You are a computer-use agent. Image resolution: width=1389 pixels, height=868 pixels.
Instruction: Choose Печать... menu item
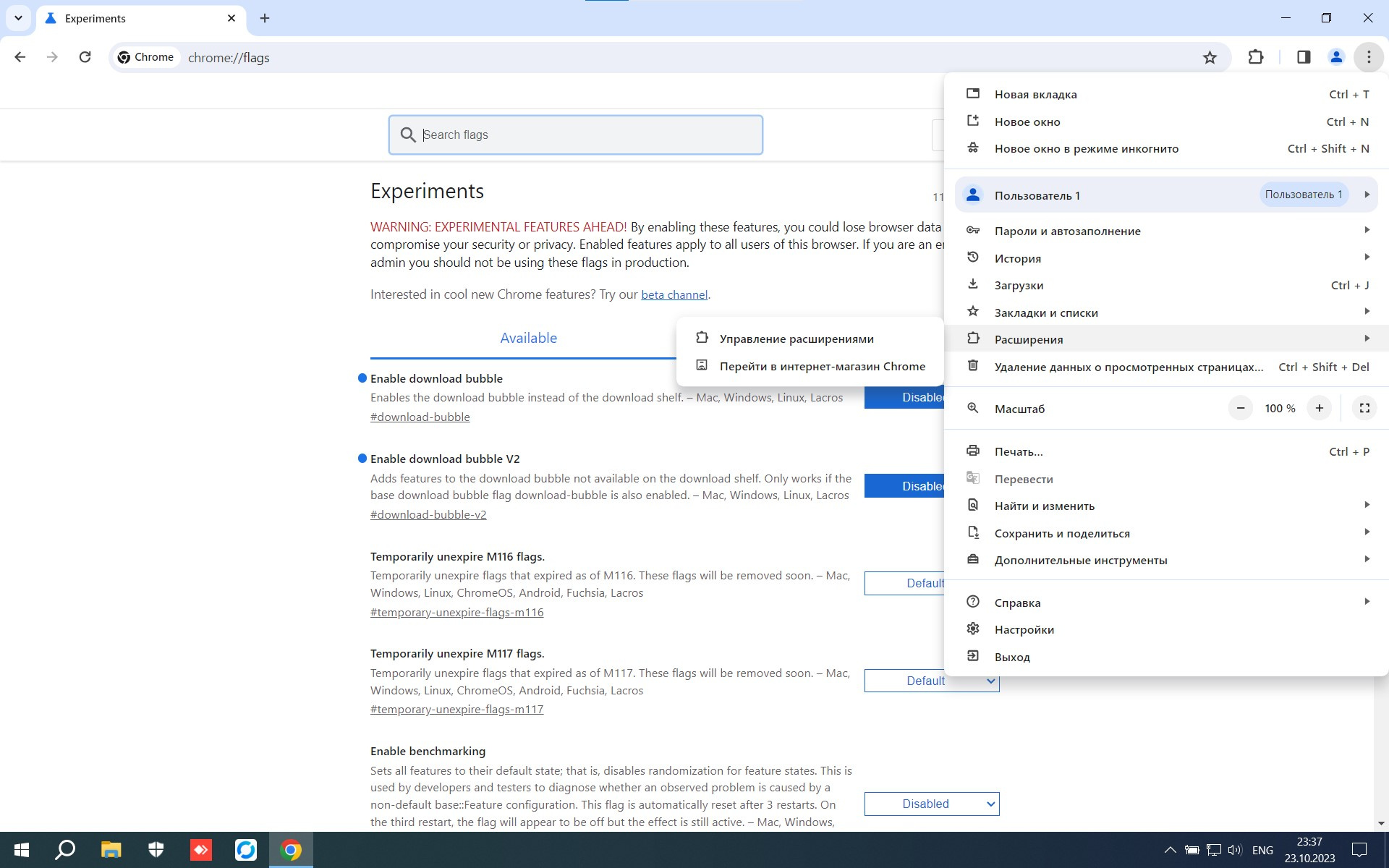[1166, 451]
